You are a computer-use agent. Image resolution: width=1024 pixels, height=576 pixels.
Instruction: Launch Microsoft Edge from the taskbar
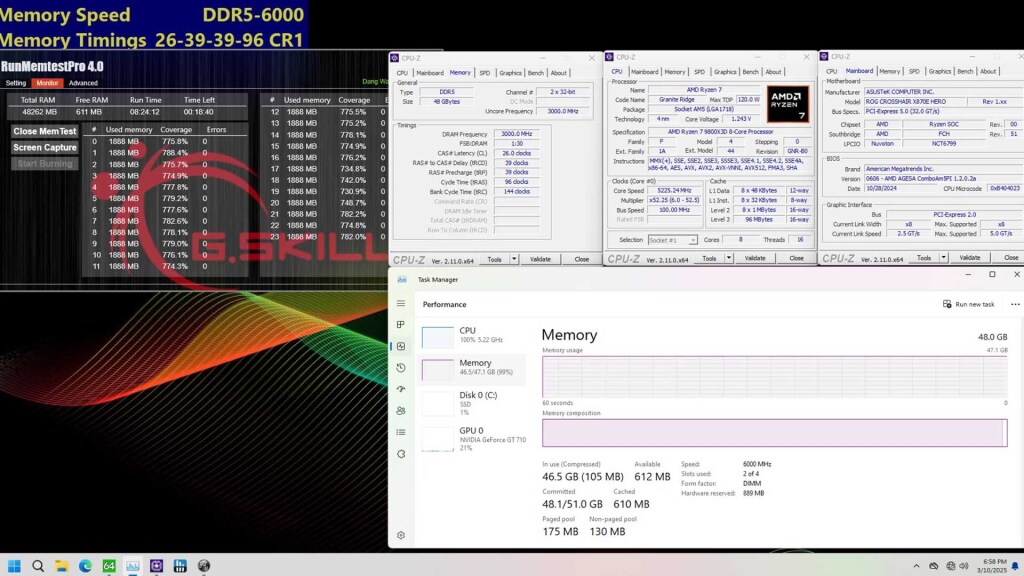(85, 566)
